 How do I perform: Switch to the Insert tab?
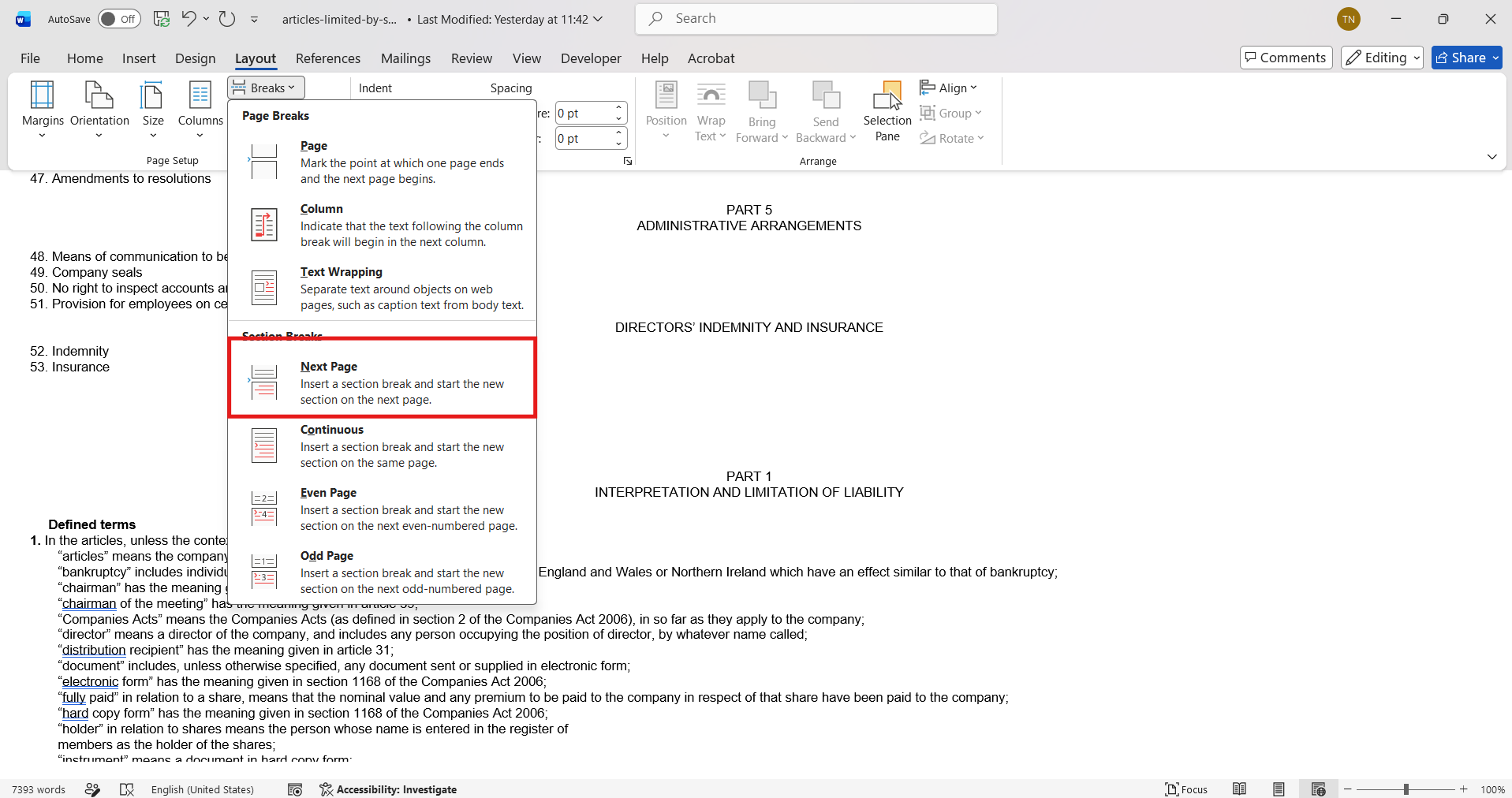tap(139, 58)
